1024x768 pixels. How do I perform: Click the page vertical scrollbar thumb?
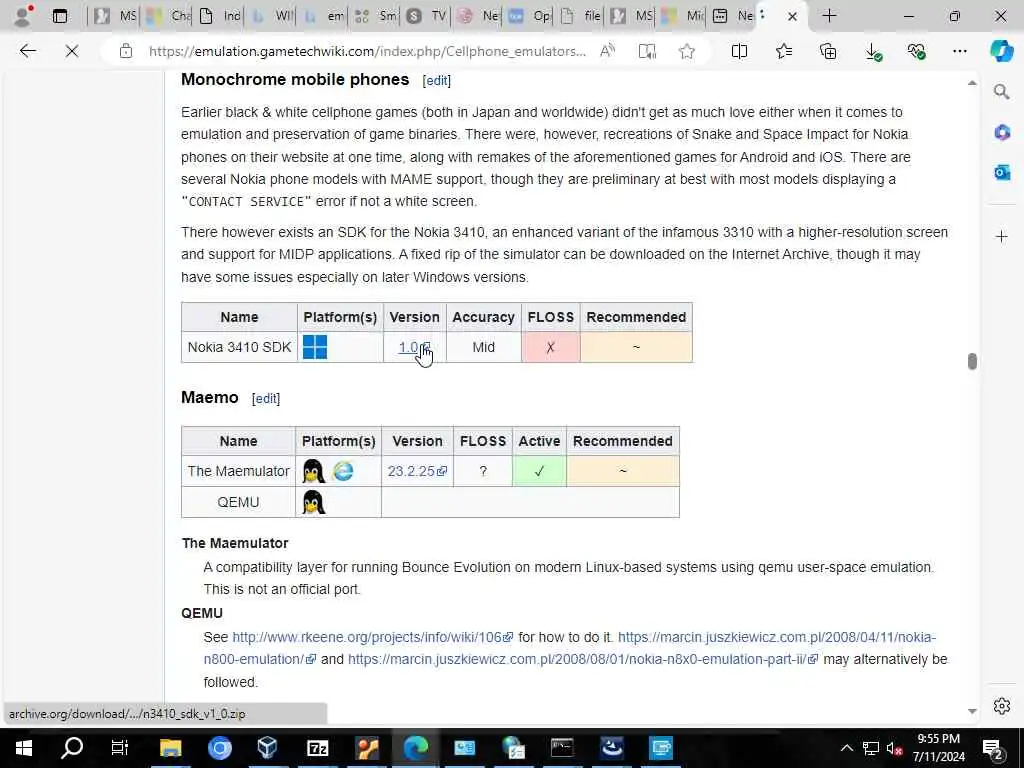[x=972, y=361]
